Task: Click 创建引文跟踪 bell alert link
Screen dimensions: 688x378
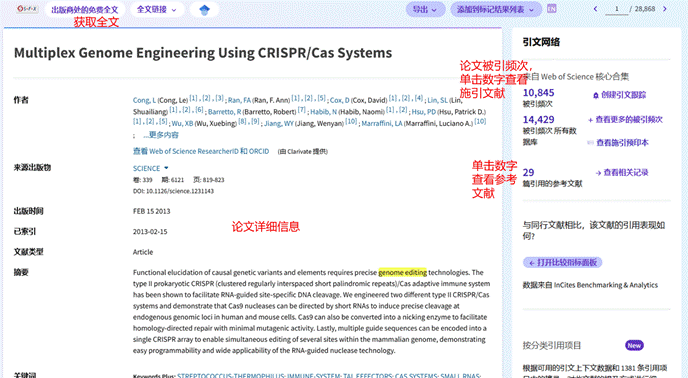Action: [619, 95]
